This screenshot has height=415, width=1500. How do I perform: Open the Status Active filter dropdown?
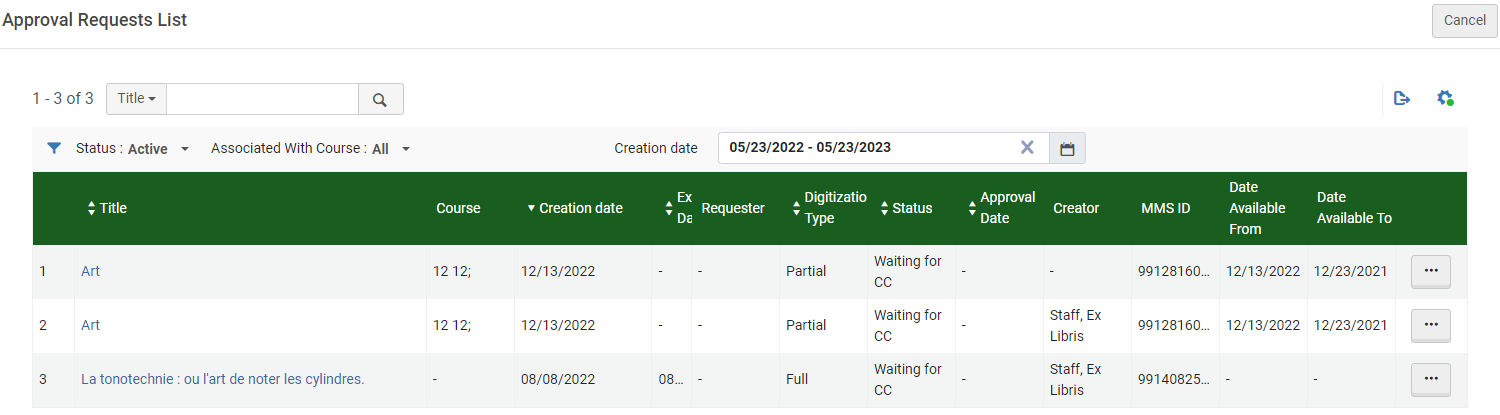point(133,149)
